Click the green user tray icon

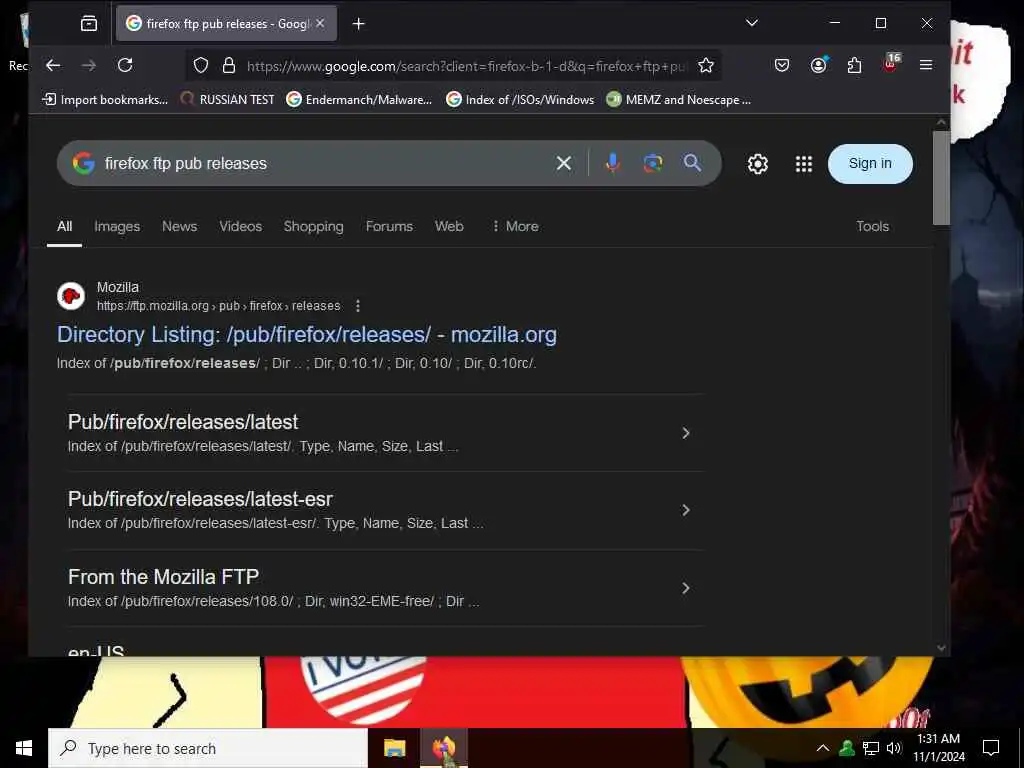847,748
